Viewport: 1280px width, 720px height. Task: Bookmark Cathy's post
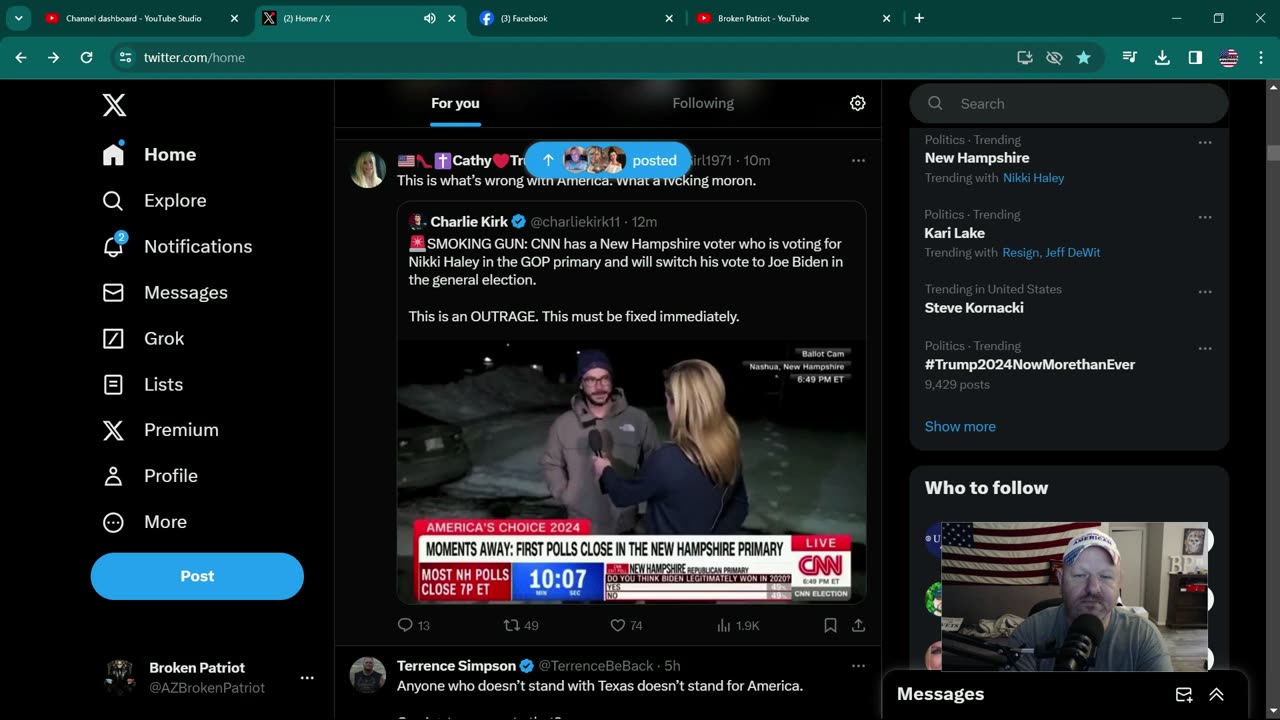pos(830,625)
